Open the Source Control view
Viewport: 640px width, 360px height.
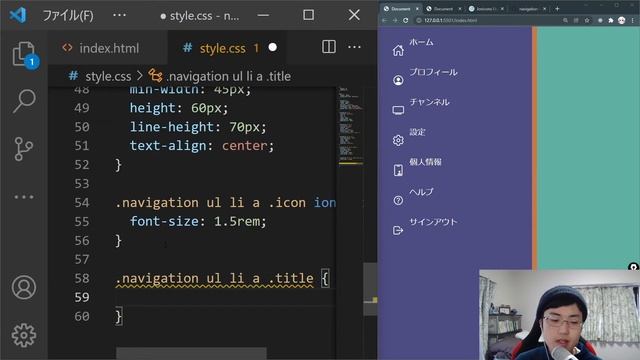[x=24, y=149]
